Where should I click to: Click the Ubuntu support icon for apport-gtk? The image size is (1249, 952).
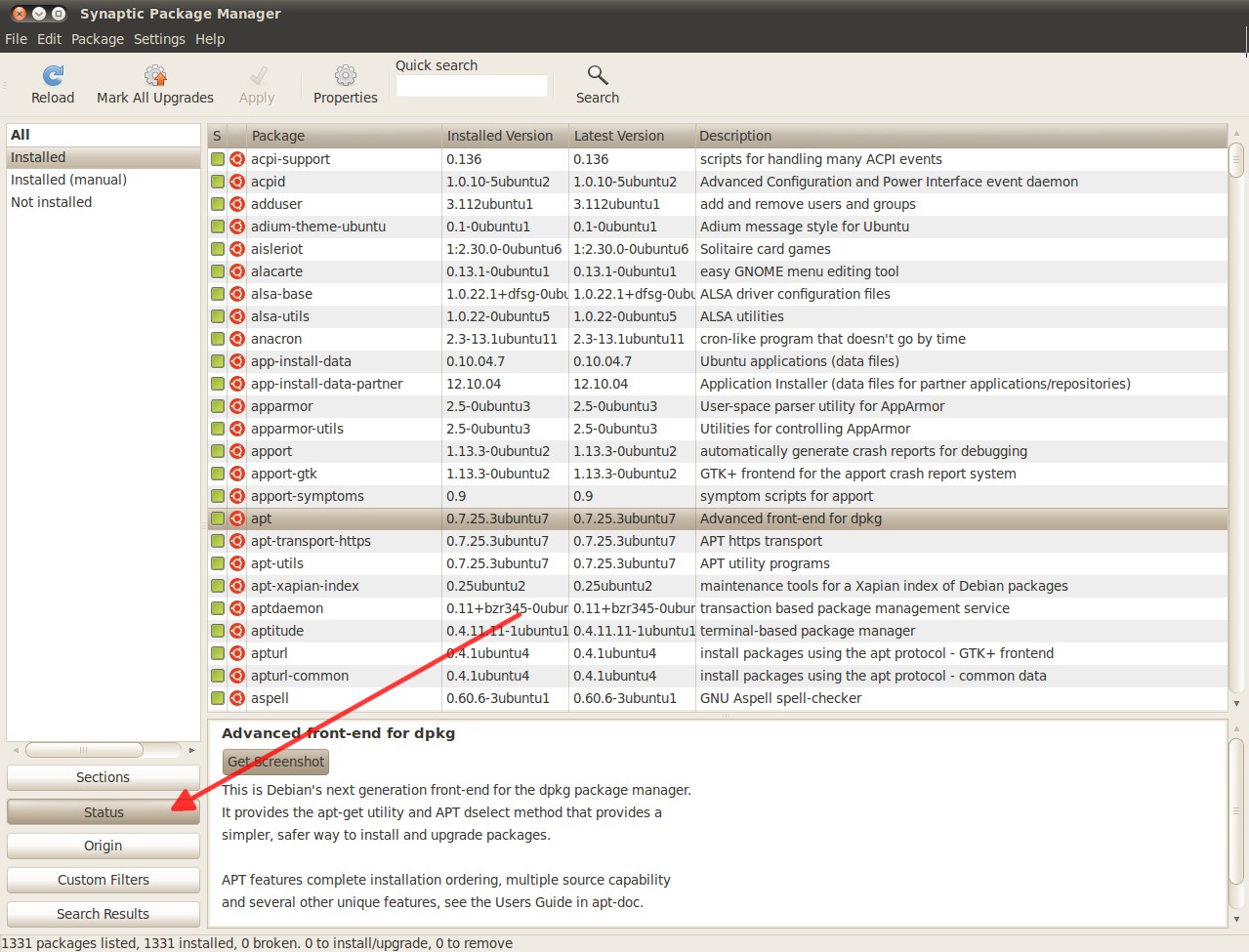pyautogui.click(x=236, y=474)
